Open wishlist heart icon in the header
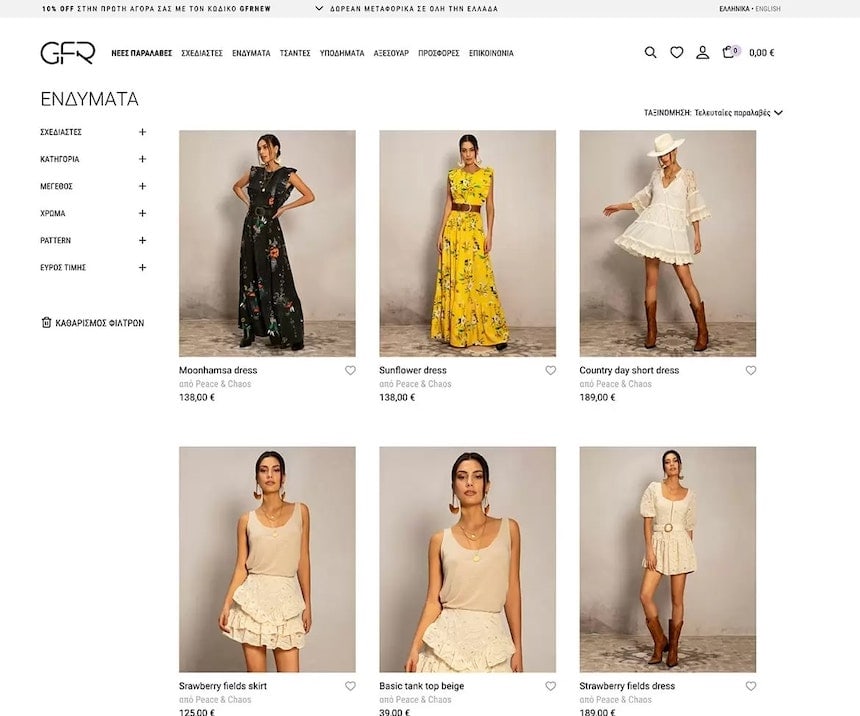This screenshot has width=860, height=716. (x=677, y=53)
